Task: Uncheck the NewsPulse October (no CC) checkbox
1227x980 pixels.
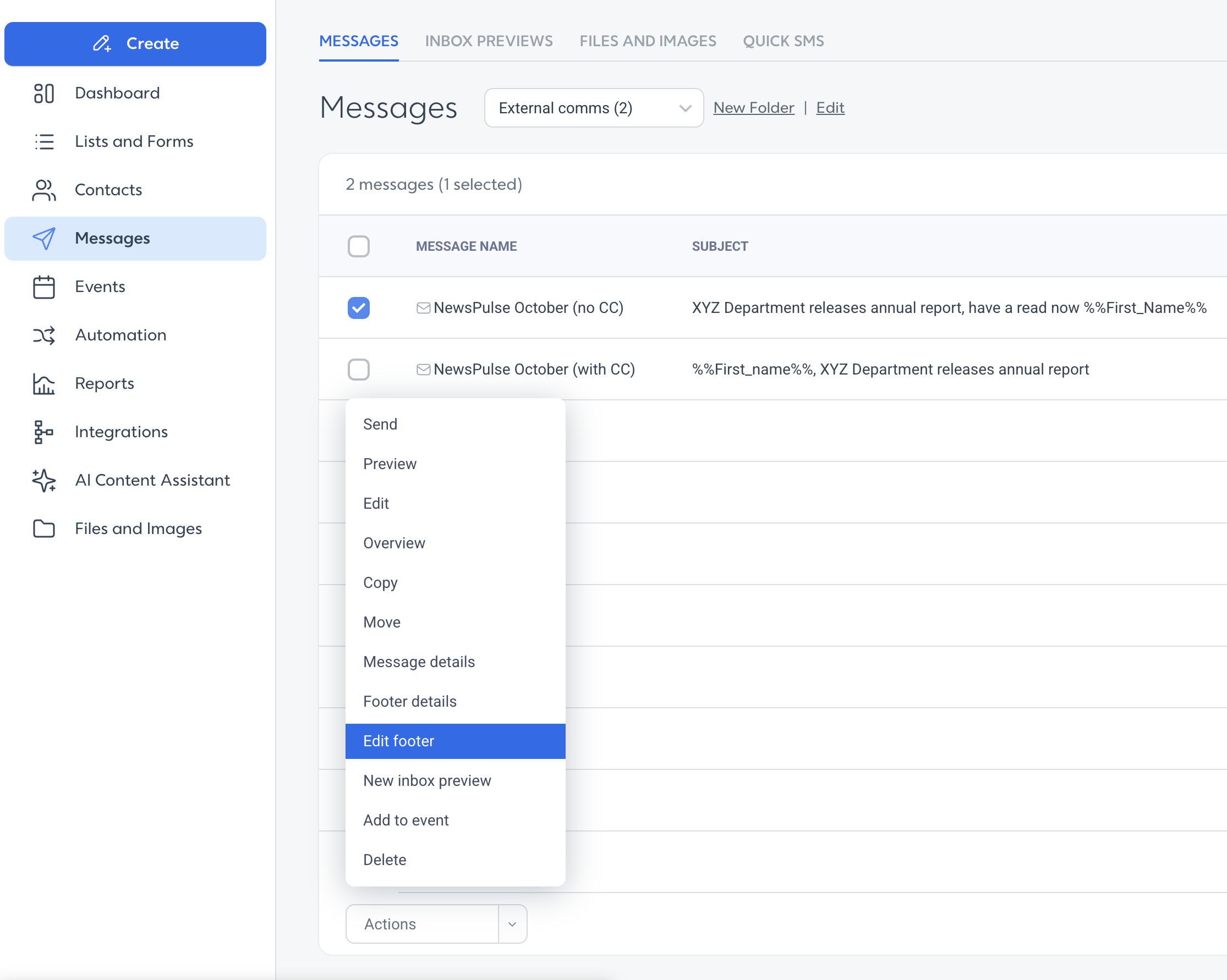Action: coord(359,308)
